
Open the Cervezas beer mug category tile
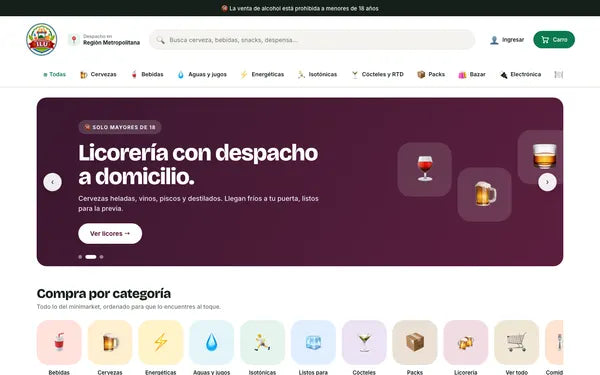(110, 342)
